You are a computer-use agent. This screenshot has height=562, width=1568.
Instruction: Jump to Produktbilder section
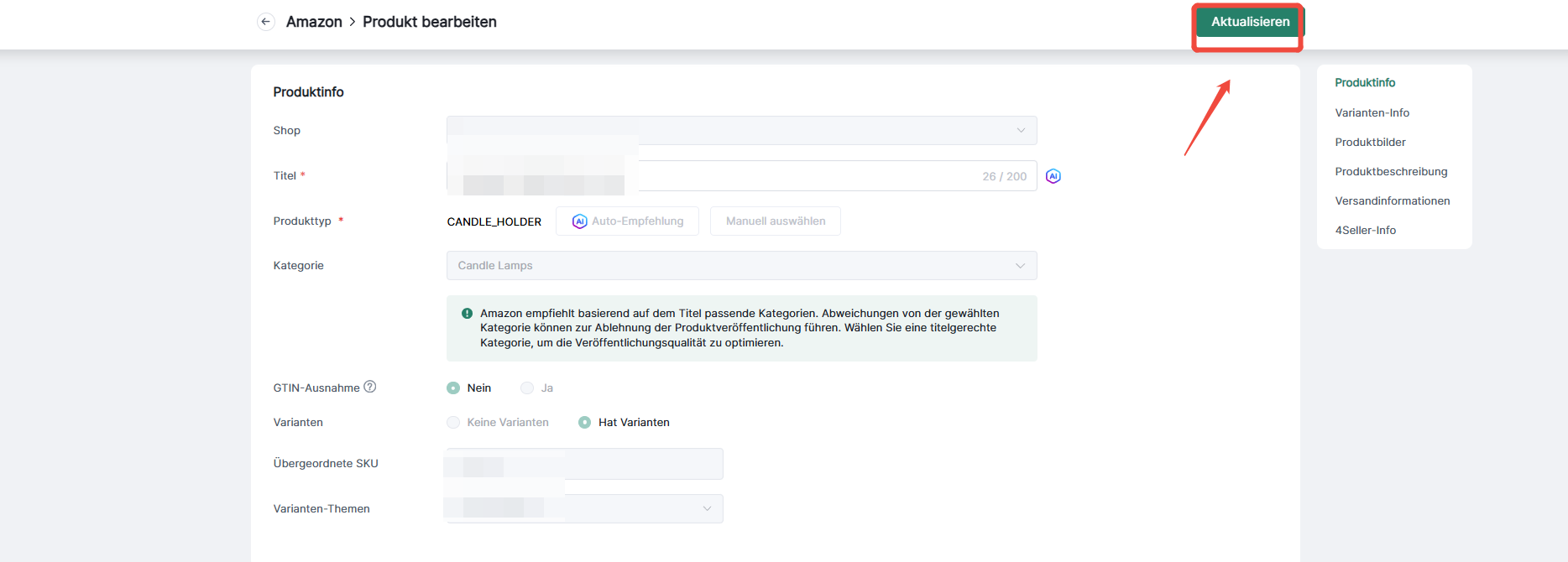[1370, 142]
